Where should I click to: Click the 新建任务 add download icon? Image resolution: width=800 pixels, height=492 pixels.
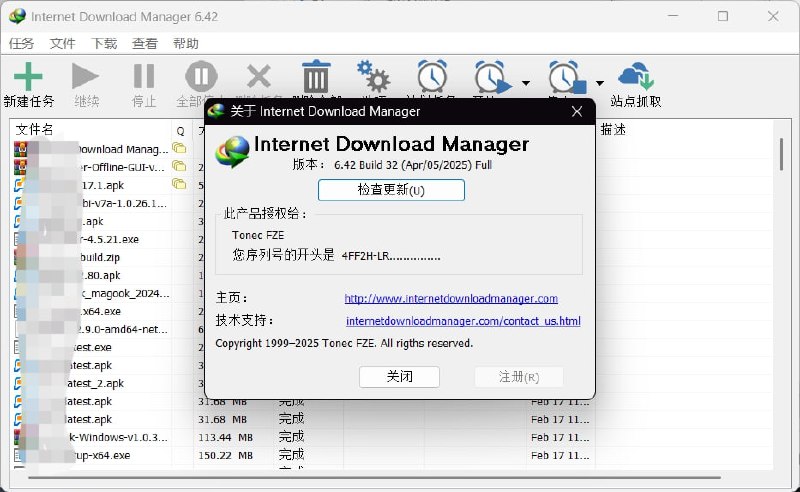pyautogui.click(x=28, y=77)
